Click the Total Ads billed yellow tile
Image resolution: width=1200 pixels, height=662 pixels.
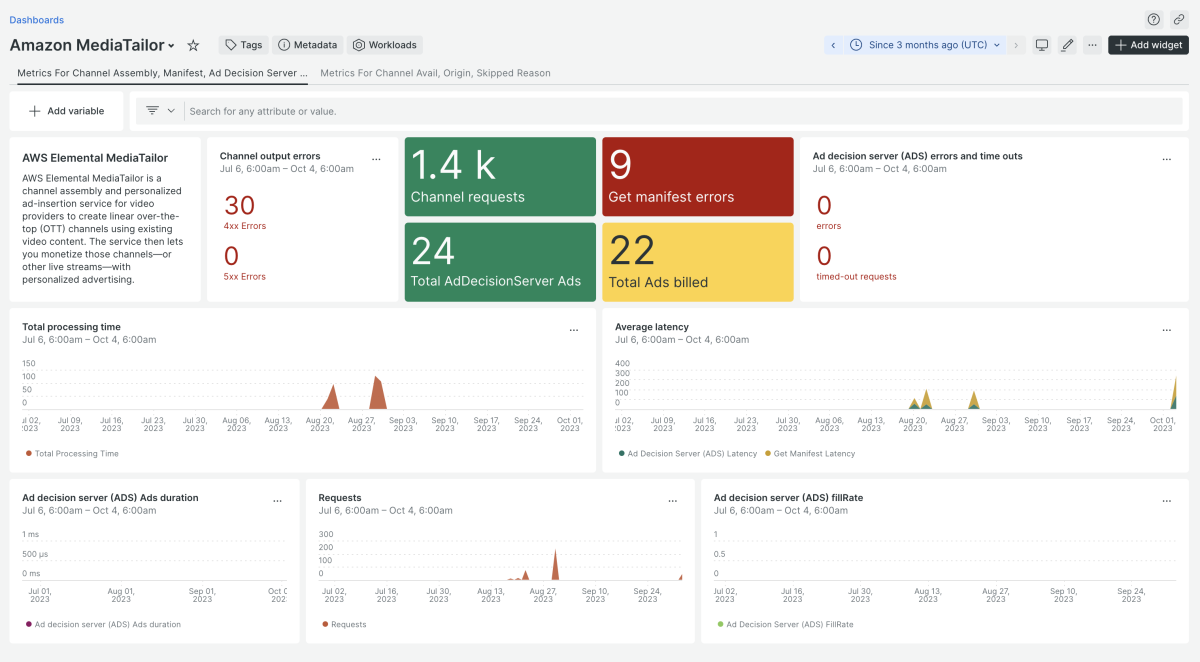698,262
